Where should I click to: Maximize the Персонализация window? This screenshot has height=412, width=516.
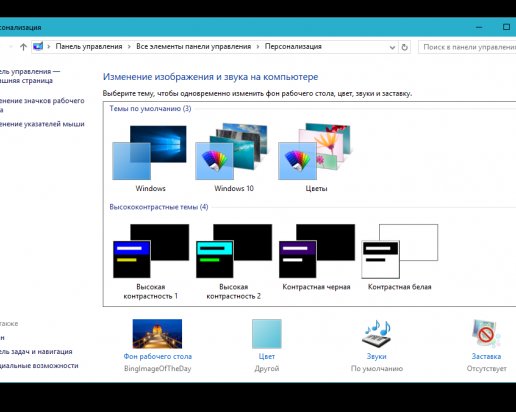point(506,27)
